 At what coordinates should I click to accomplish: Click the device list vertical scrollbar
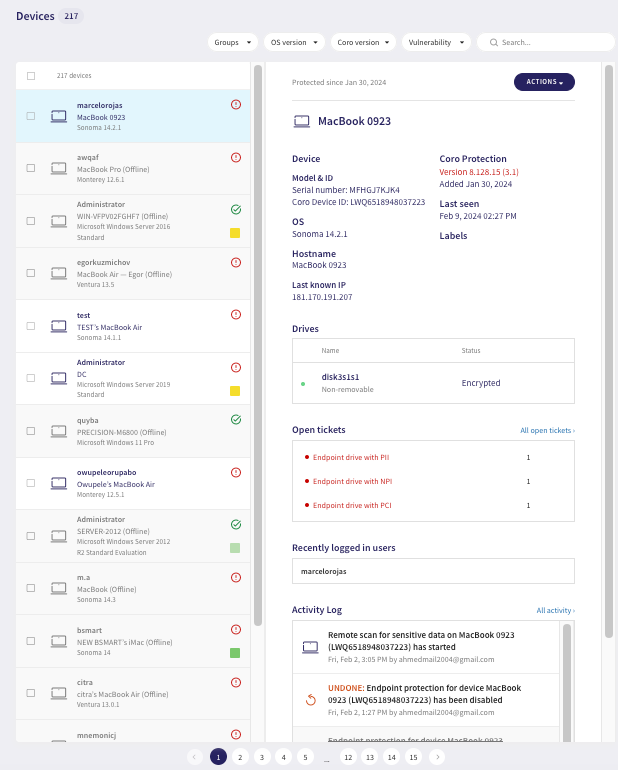click(x=258, y=345)
